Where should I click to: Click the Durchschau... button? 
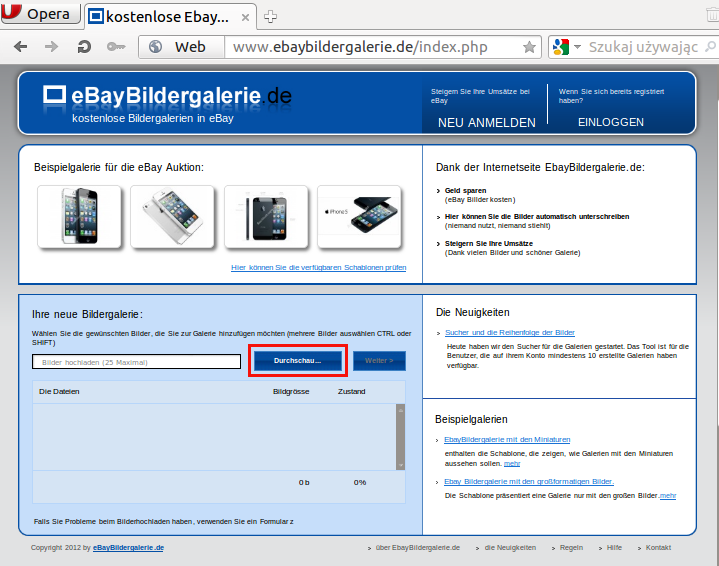tap(298, 361)
